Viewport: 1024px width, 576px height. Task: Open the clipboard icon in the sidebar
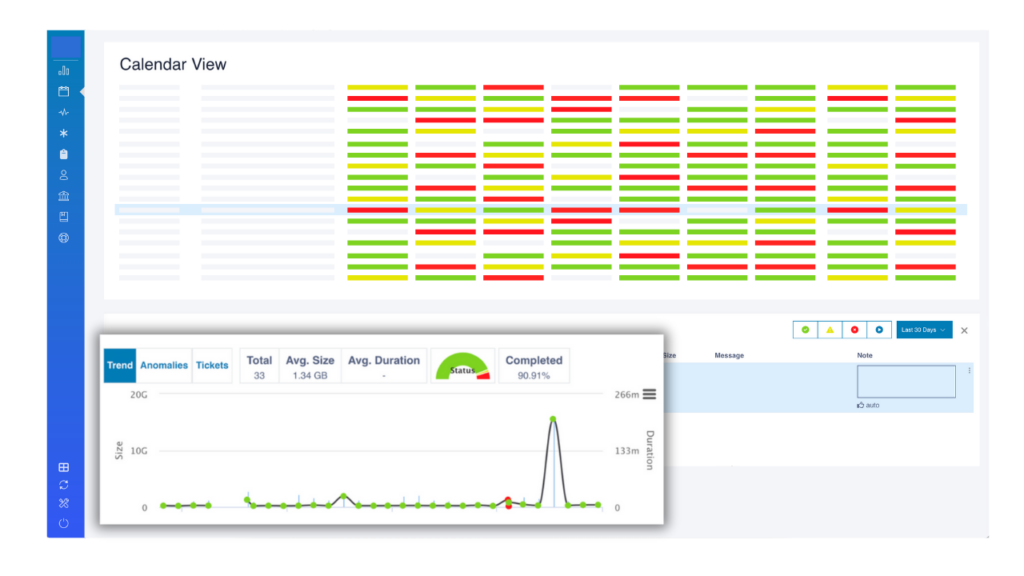(63, 154)
